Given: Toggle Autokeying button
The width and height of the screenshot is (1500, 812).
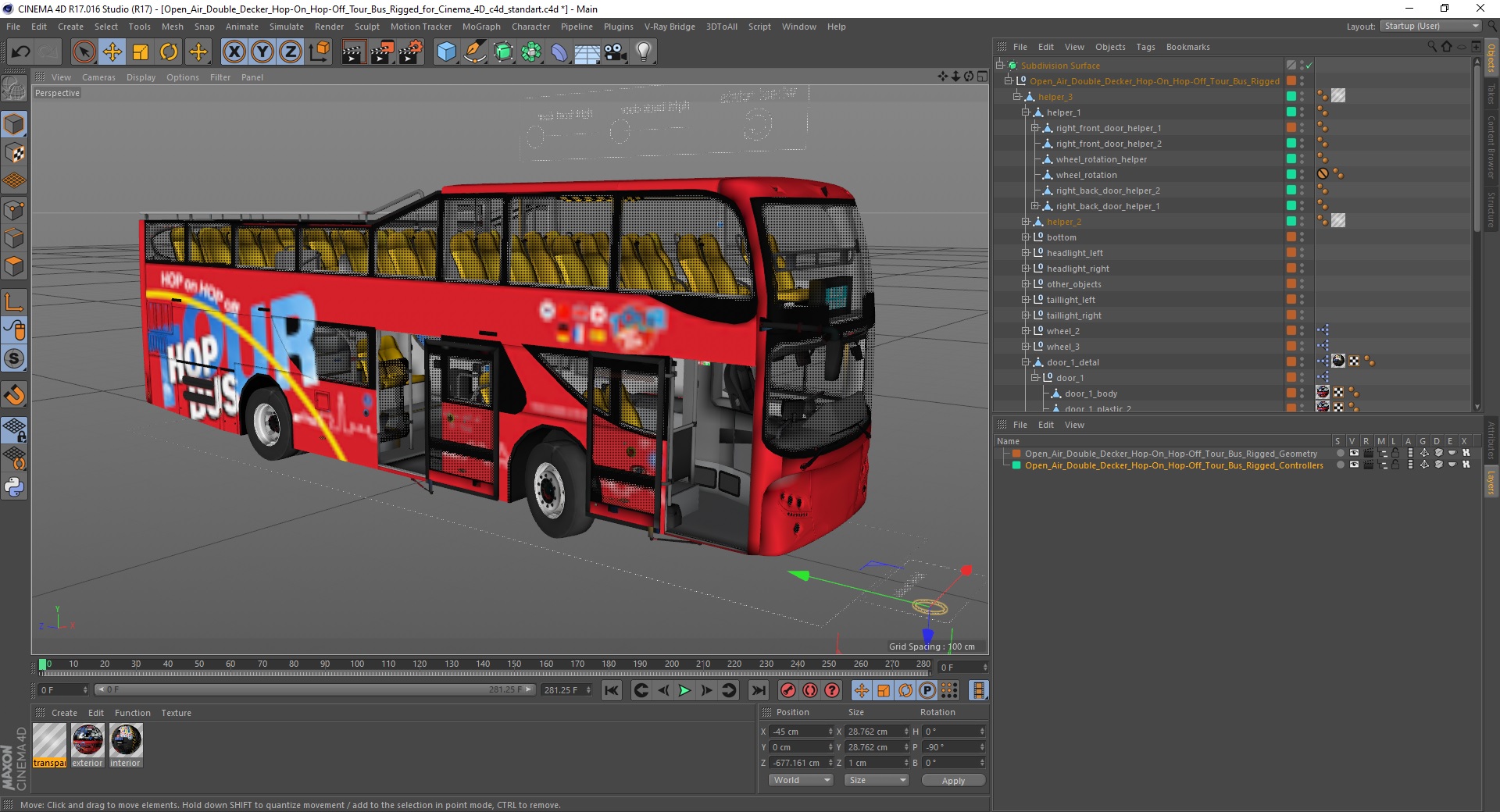Looking at the screenshot, I should (x=810, y=690).
